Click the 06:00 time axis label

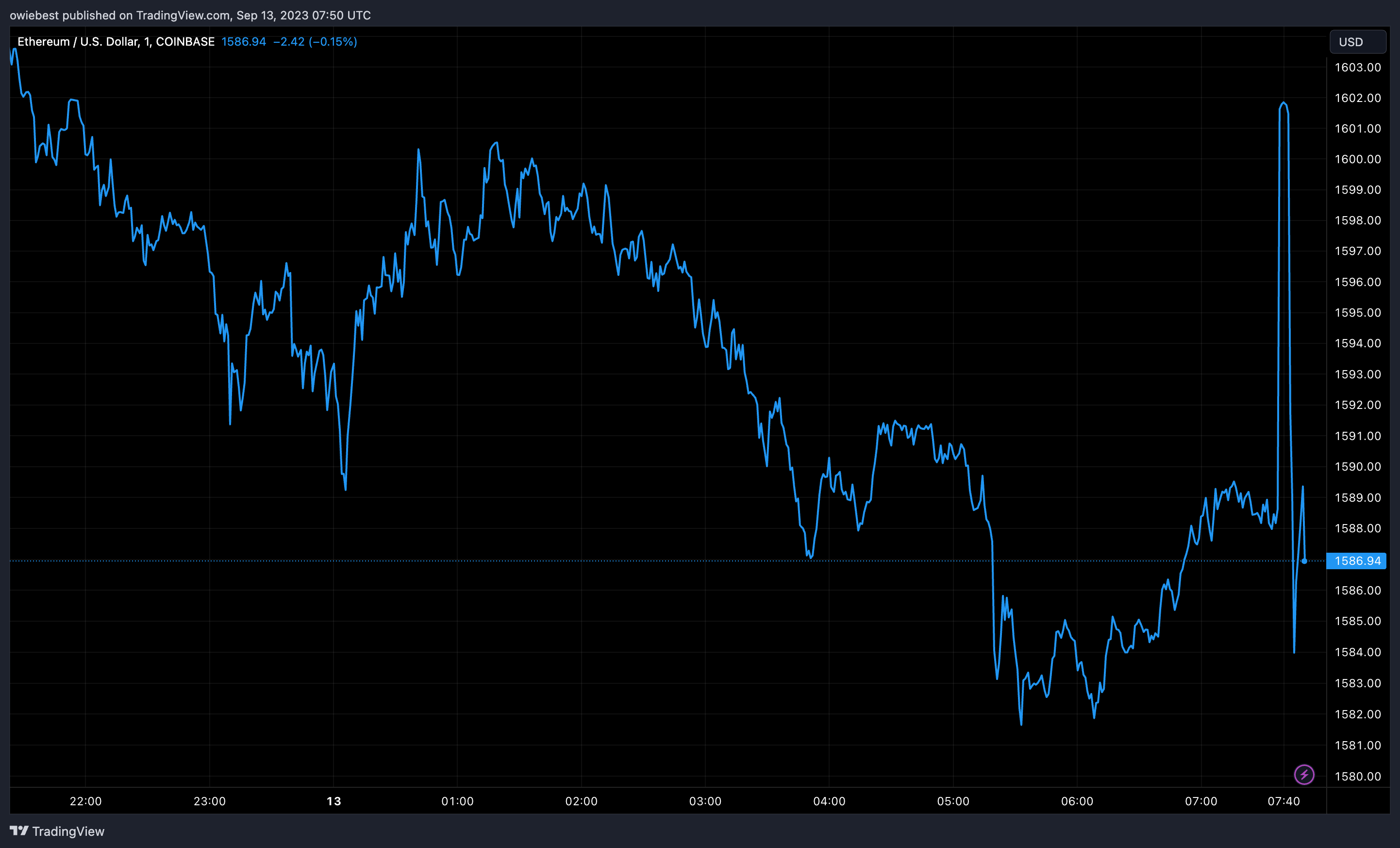click(x=1077, y=801)
